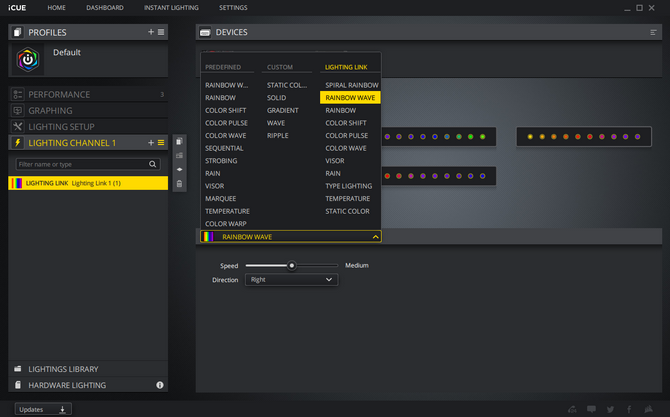Open the Performance section
This screenshot has height=417, width=670.
coord(88,94)
